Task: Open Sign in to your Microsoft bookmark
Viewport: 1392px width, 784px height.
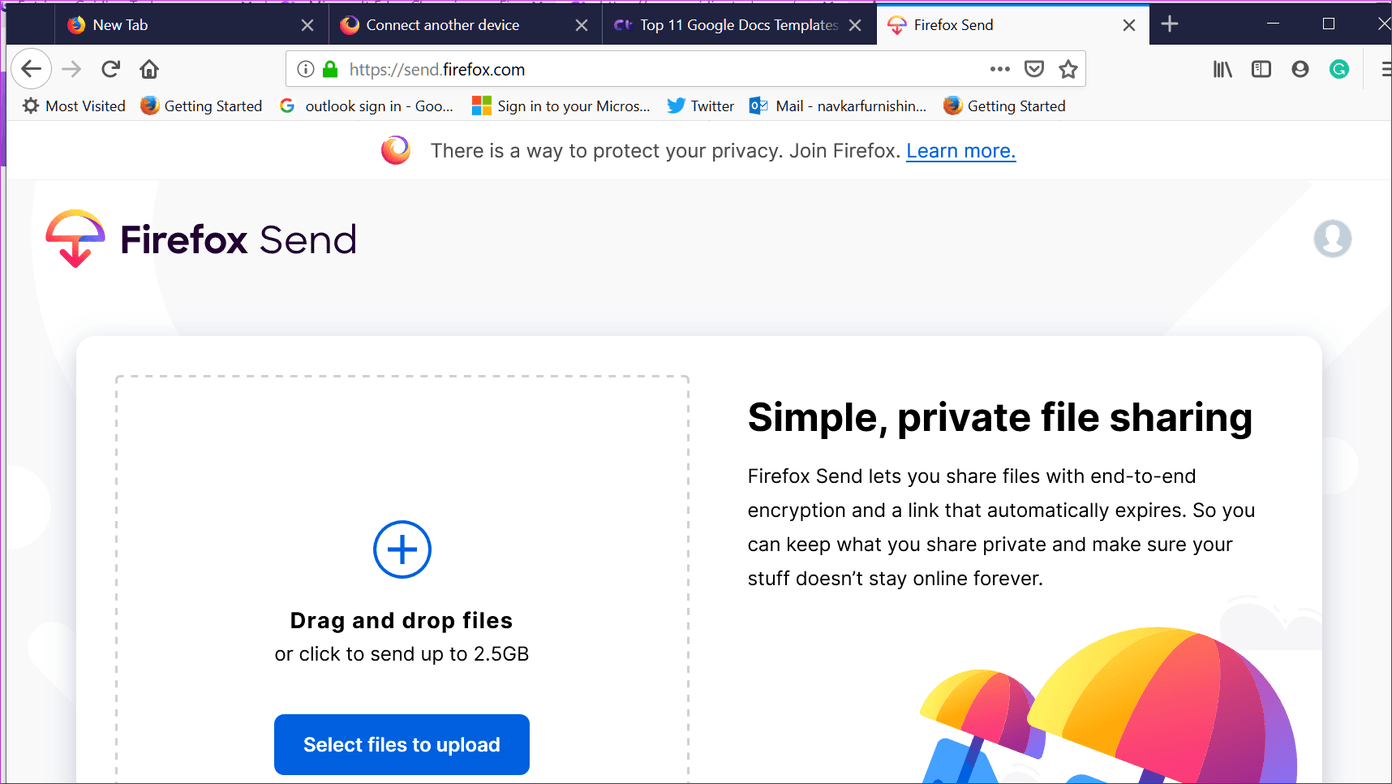Action: coord(561,106)
